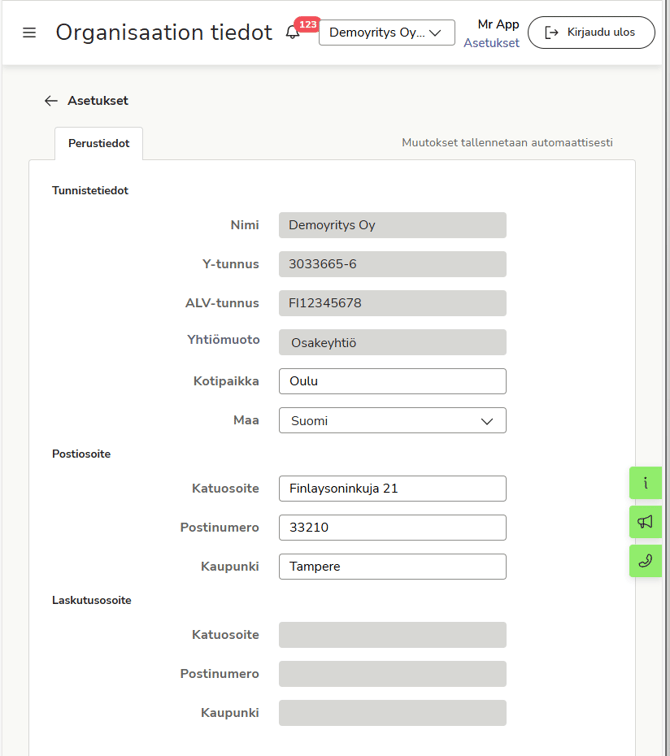This screenshot has height=756, width=670.
Task: Open the Maa country dropdown
Action: pos(392,421)
